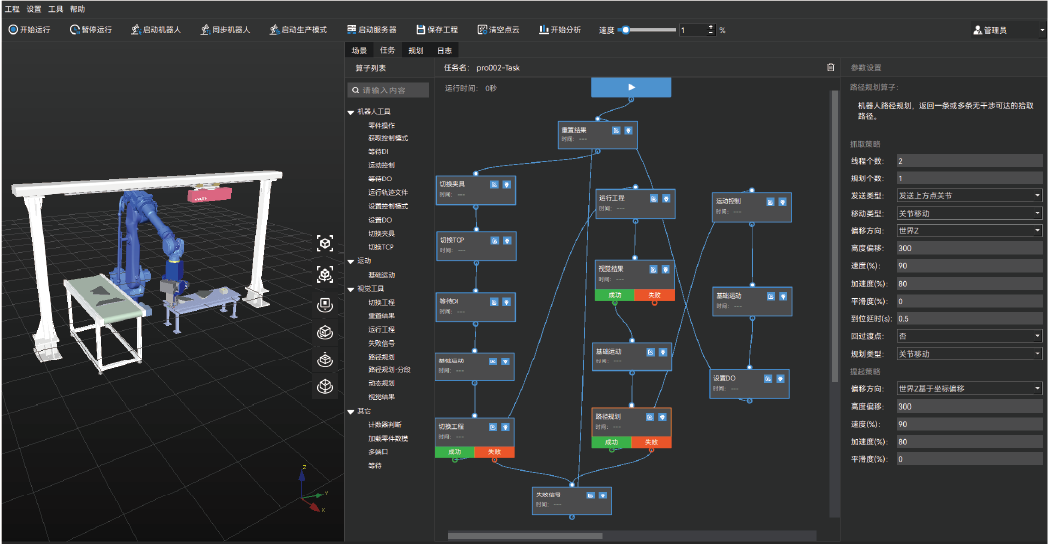Open the 工程 menu
The width and height of the screenshot is (1048, 545).
point(12,9)
